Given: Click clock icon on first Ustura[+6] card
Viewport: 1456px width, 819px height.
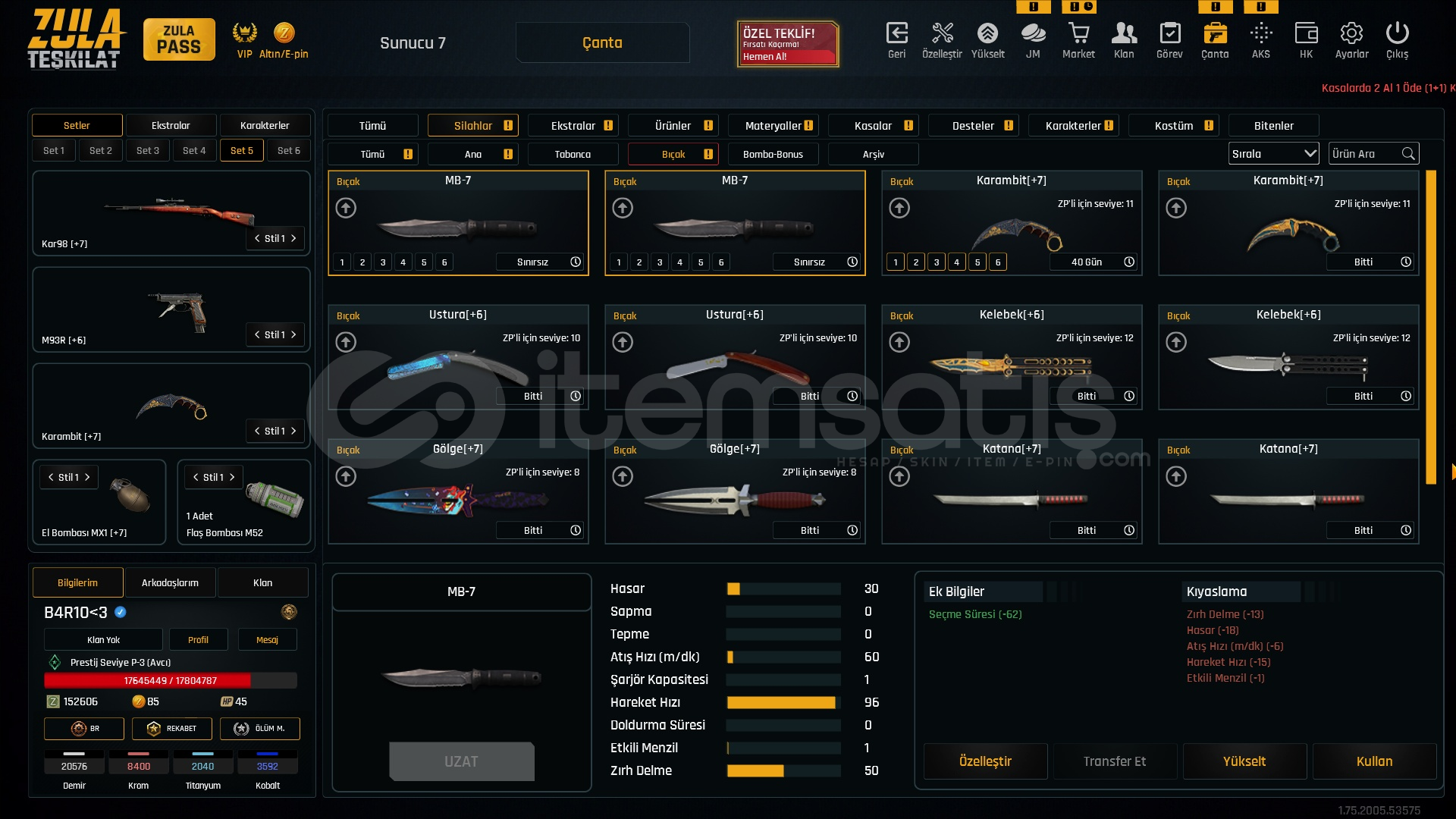Looking at the screenshot, I should tap(576, 396).
